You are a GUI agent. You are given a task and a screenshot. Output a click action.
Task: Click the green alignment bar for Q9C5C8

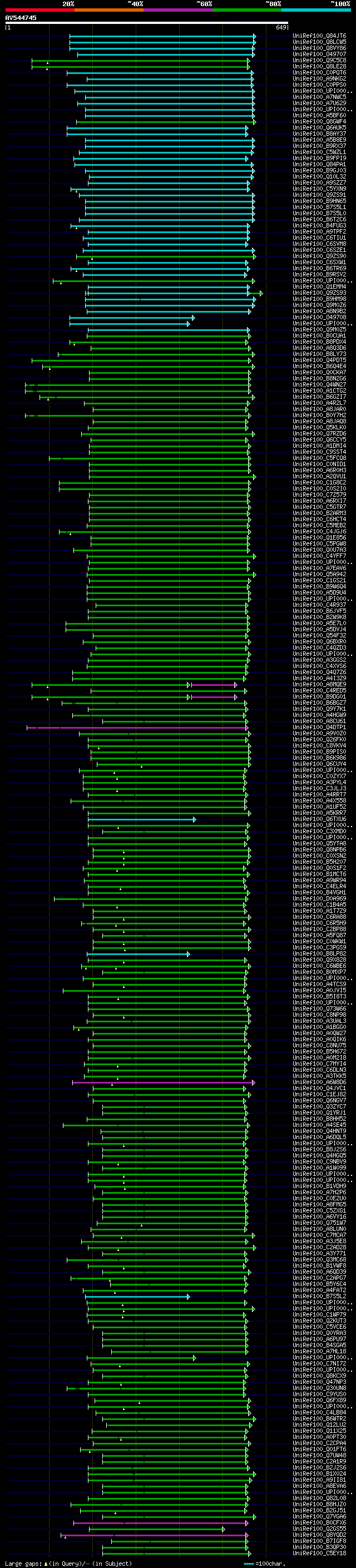[141, 61]
